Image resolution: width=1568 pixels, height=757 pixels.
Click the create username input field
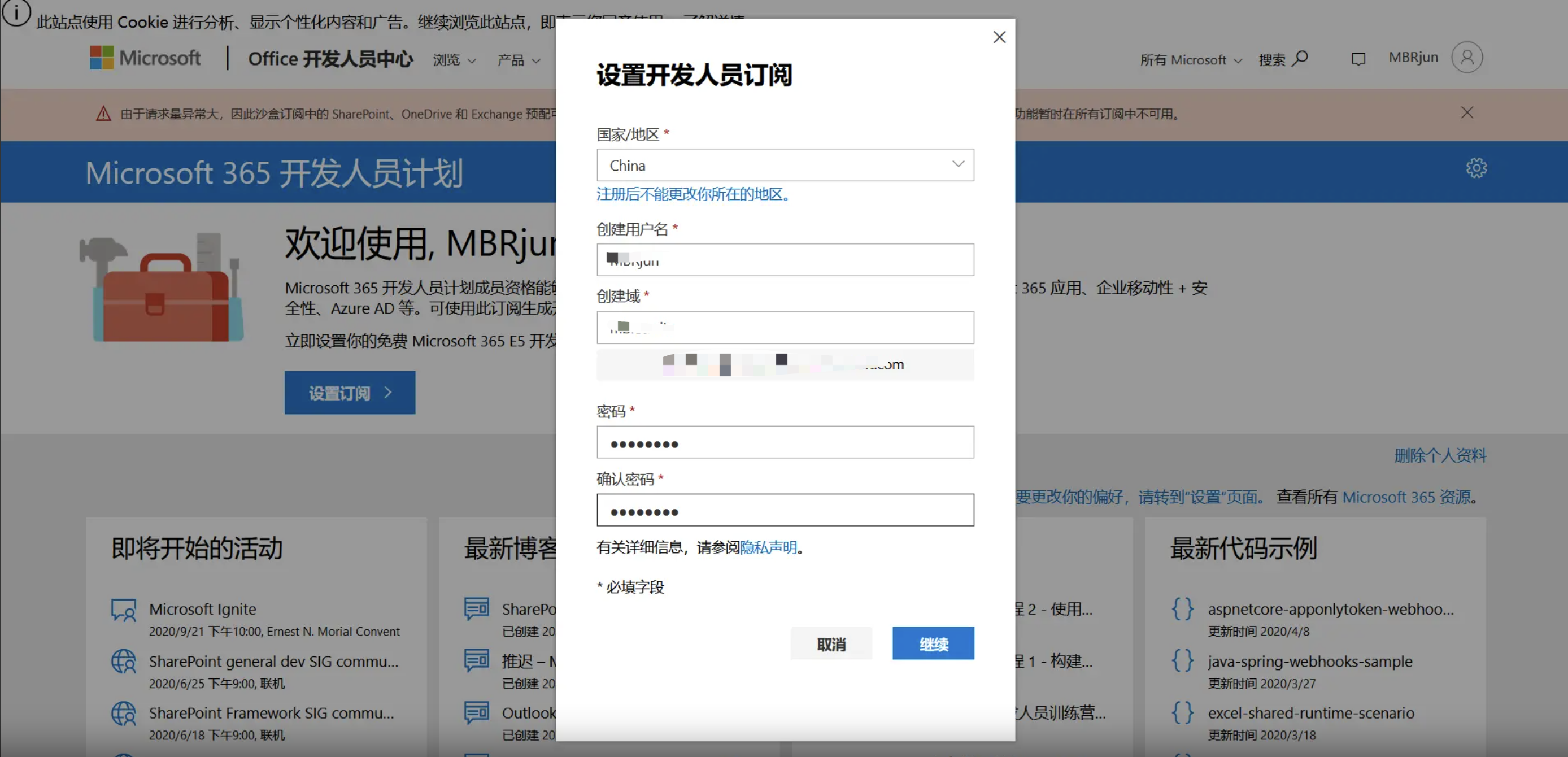click(785, 260)
